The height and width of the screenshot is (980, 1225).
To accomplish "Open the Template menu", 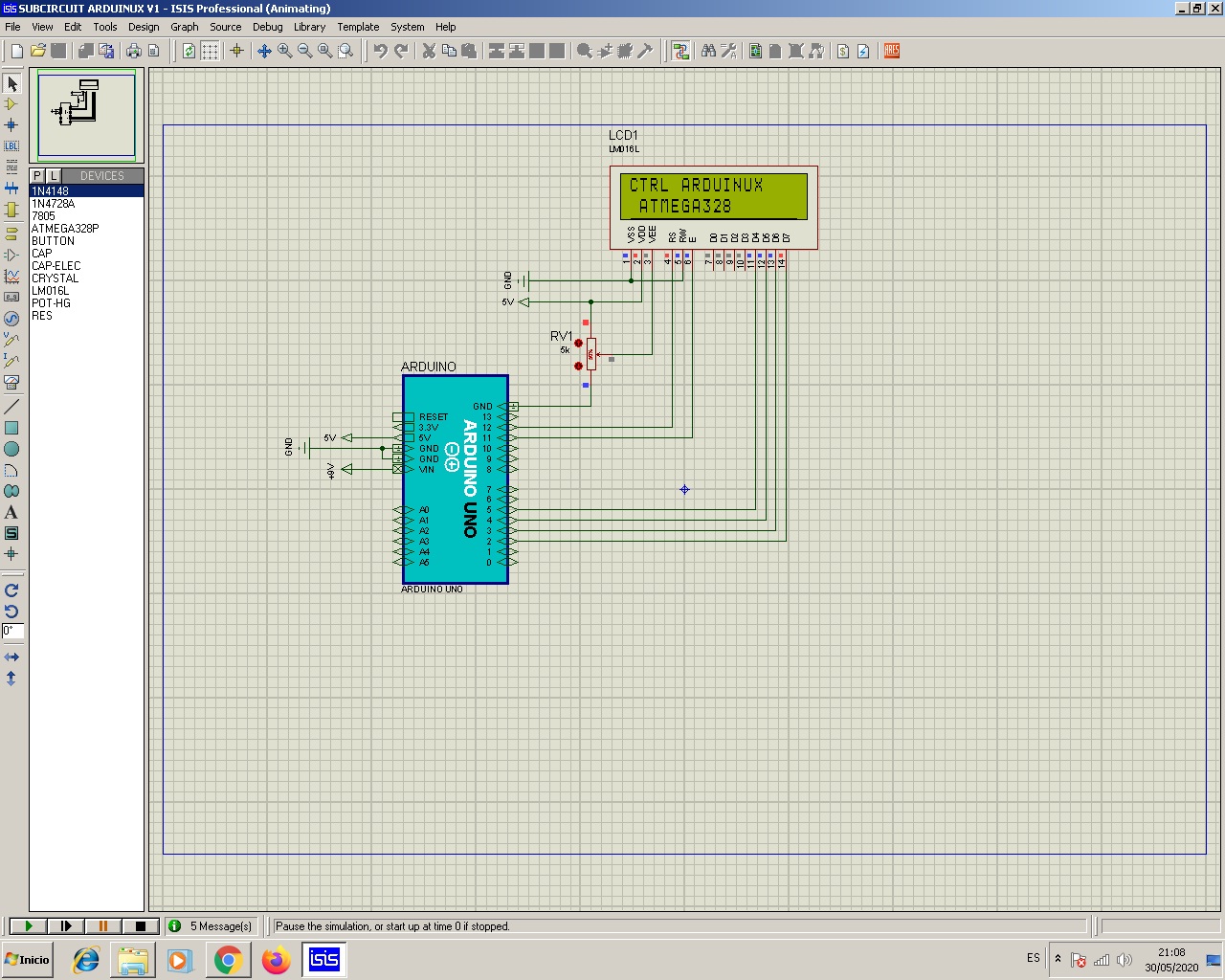I will point(359,27).
